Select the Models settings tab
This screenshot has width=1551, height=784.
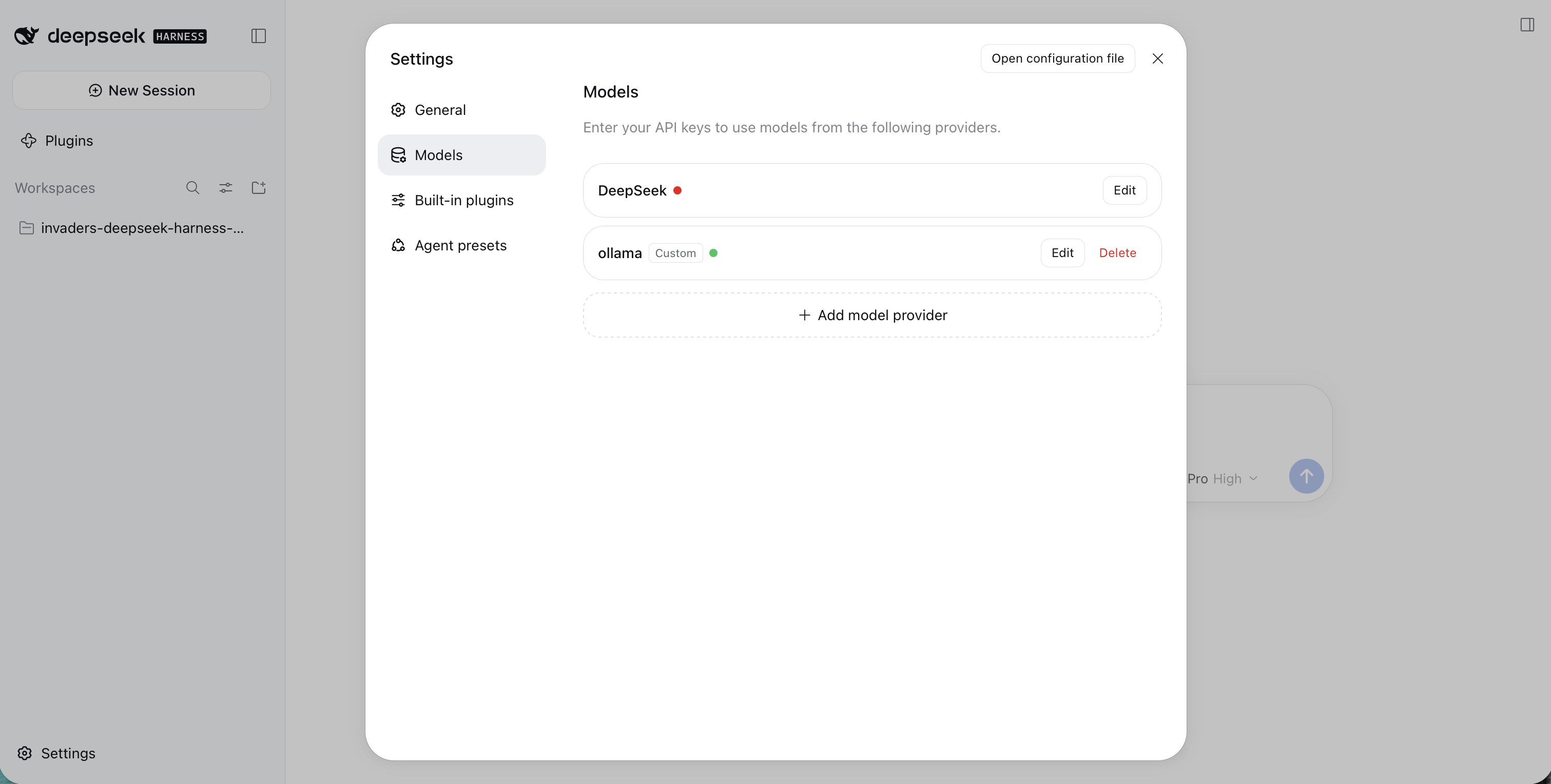pos(462,155)
